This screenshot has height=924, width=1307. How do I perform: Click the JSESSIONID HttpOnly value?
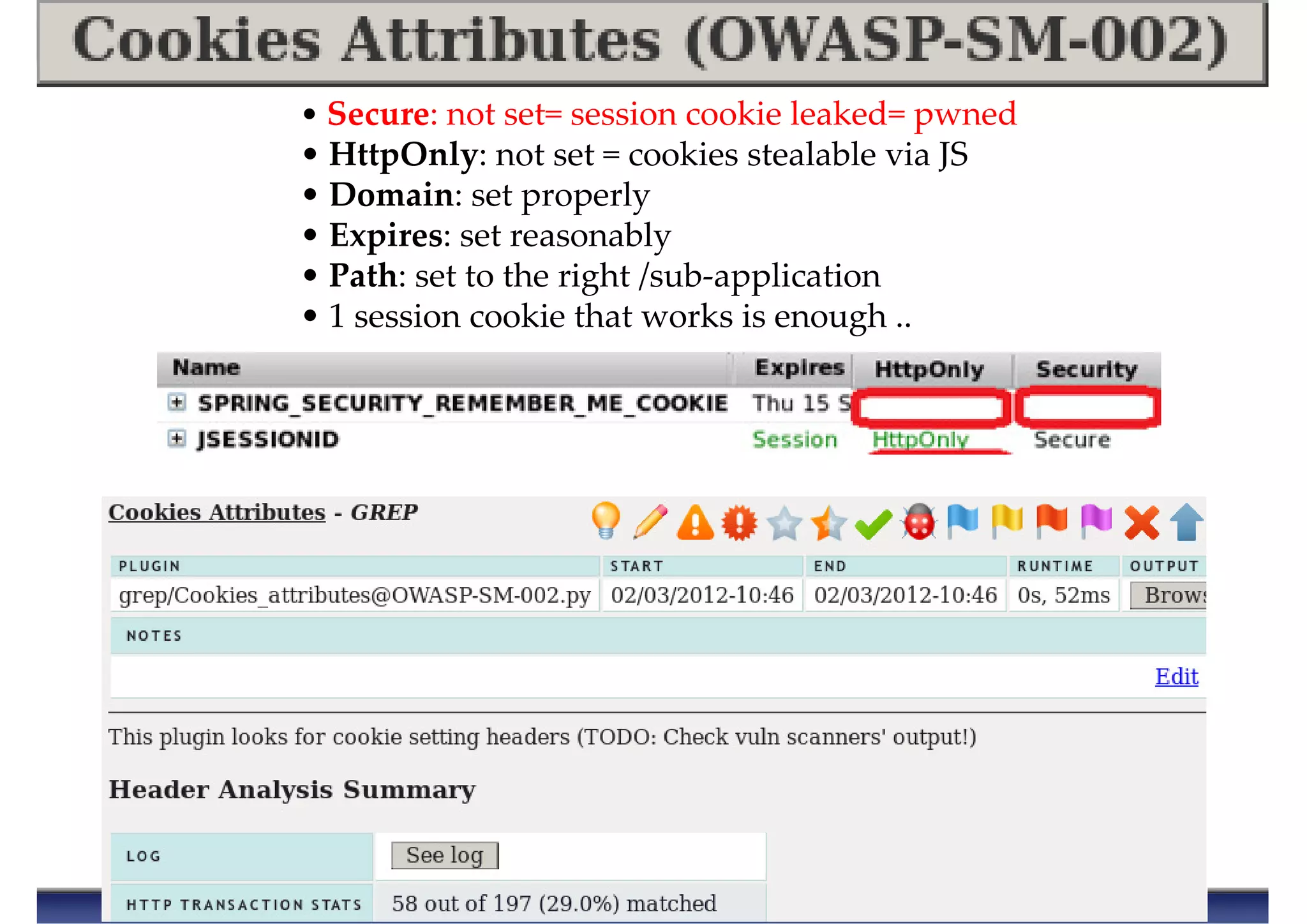pos(920,439)
